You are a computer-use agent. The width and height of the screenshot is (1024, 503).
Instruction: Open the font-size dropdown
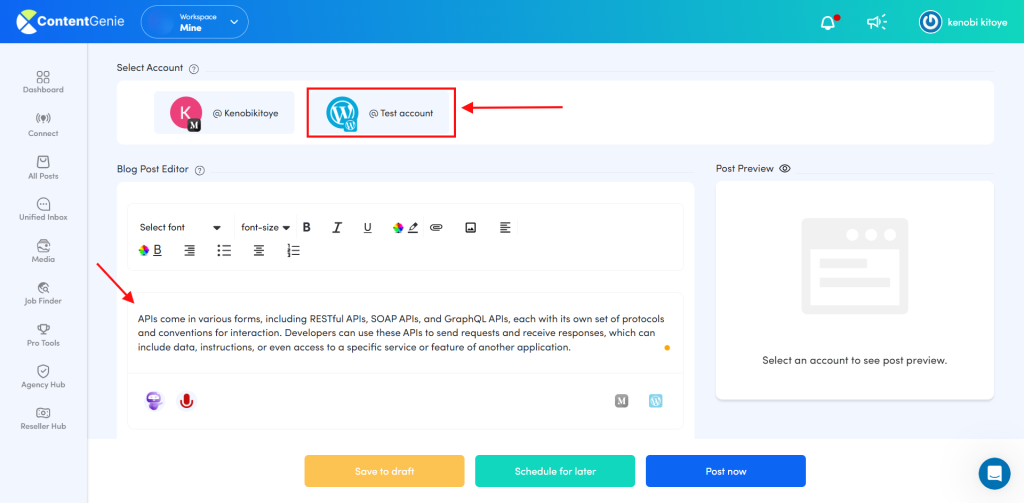pos(265,227)
